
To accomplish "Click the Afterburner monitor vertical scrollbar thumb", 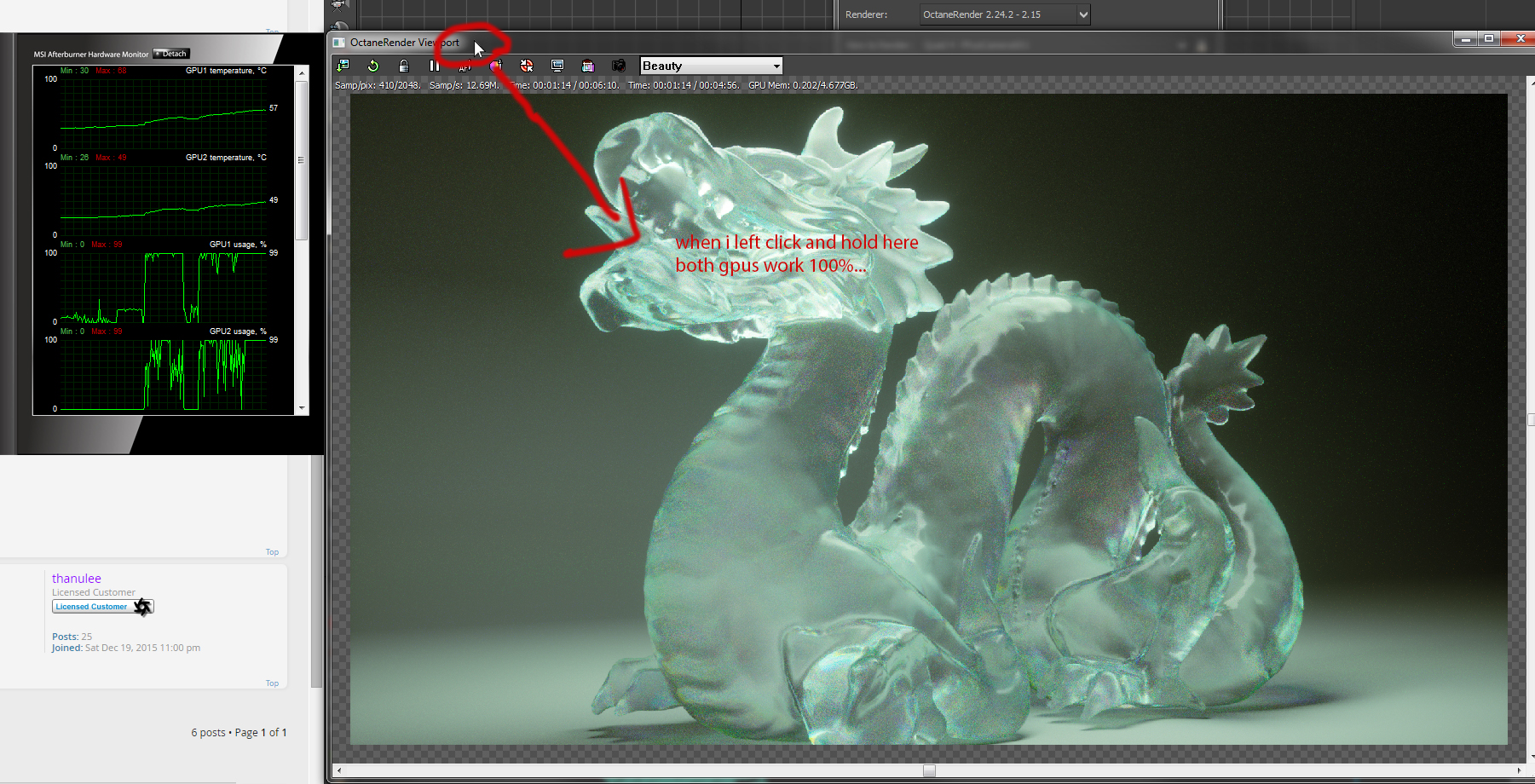I will [x=302, y=159].
